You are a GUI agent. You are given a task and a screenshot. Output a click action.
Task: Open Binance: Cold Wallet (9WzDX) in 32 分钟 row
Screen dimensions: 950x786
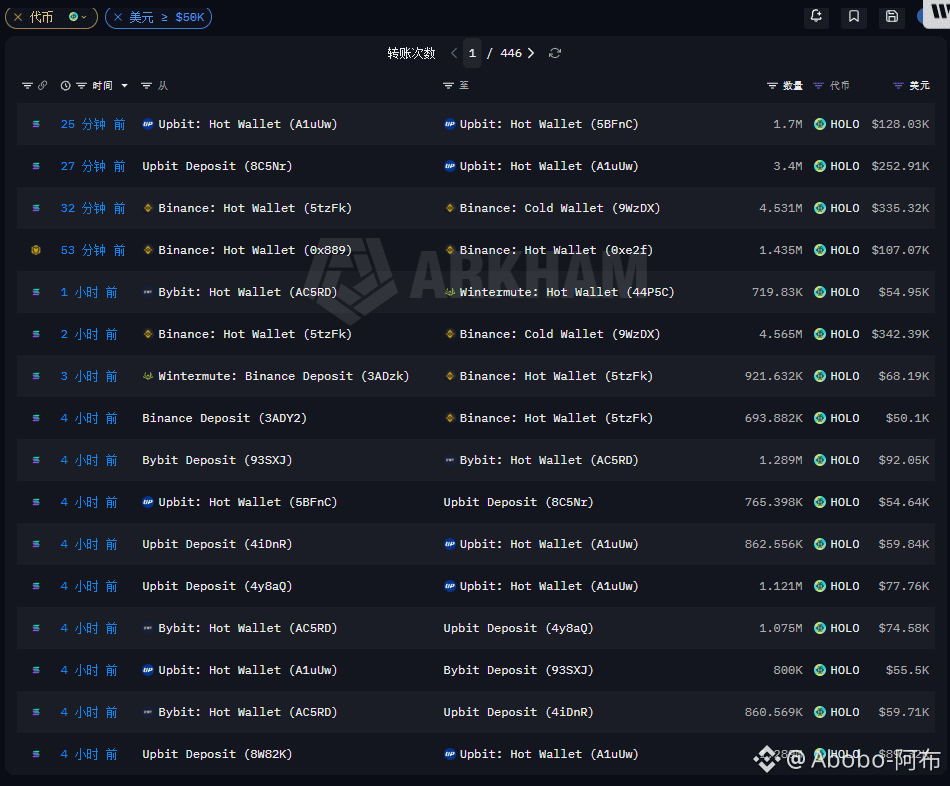[559, 208]
